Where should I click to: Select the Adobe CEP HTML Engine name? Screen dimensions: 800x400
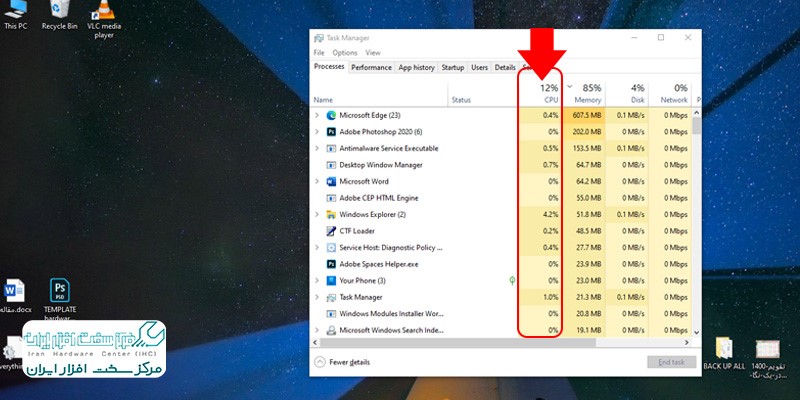pos(379,198)
